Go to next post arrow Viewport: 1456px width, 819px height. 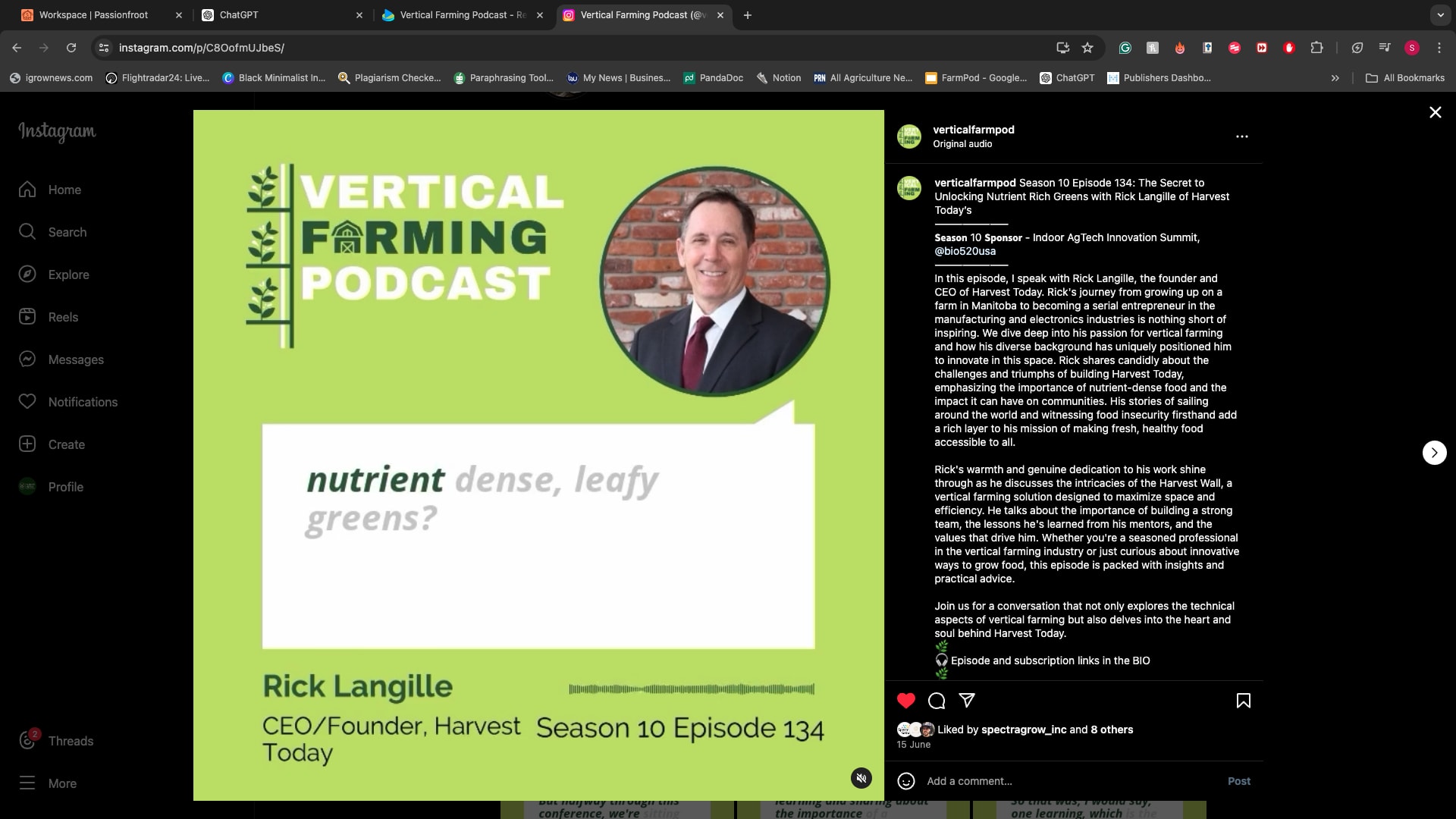1435,453
